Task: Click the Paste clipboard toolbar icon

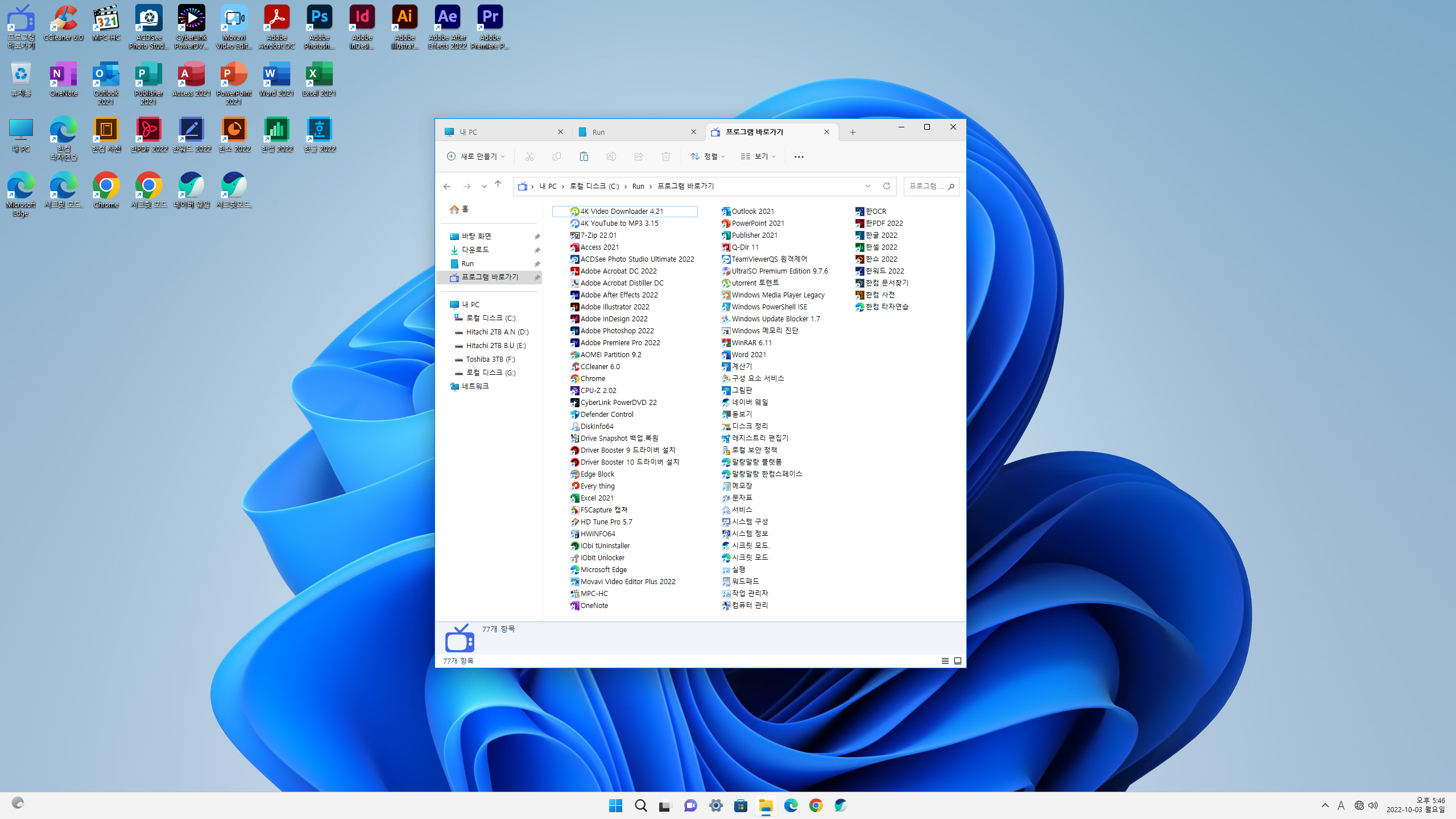Action: click(x=584, y=156)
